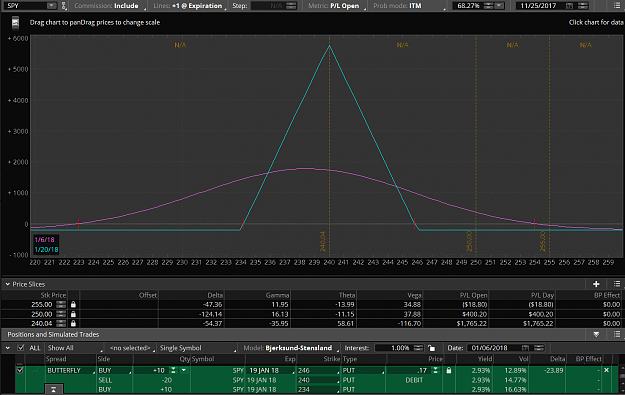Click the collapse-to-top icon below BUTTERFLY

click(53, 389)
